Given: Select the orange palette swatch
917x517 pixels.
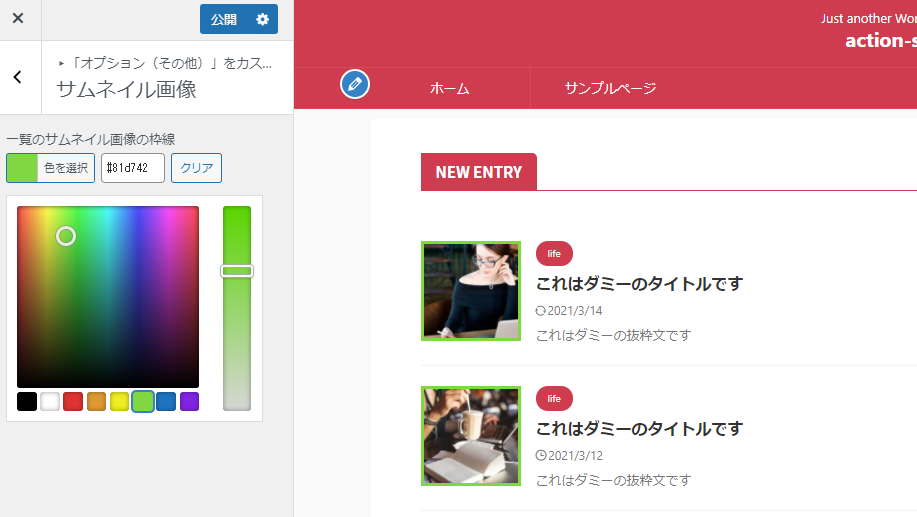Looking at the screenshot, I should pos(96,402).
